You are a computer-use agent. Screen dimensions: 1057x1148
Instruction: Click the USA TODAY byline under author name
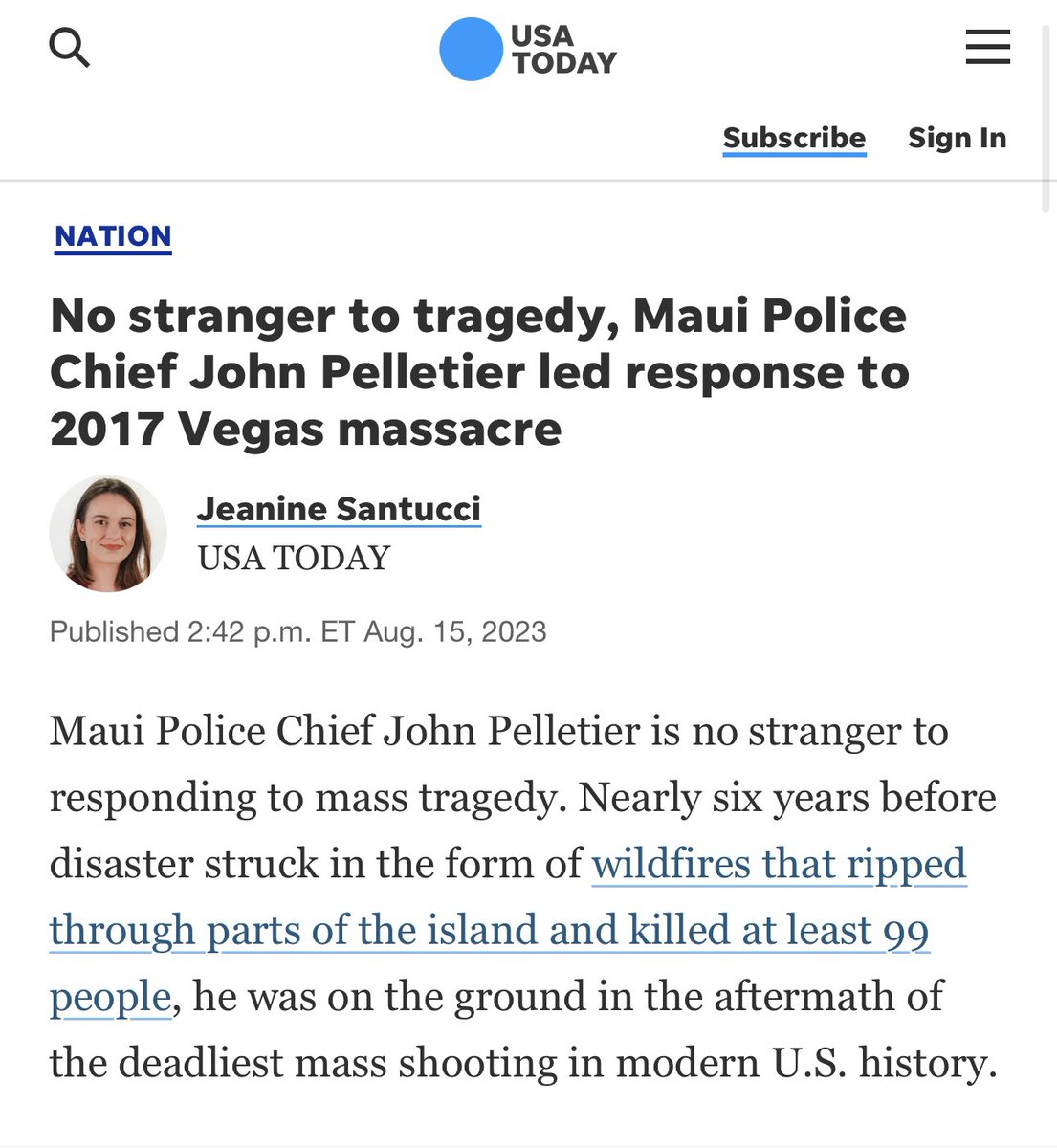pos(294,558)
